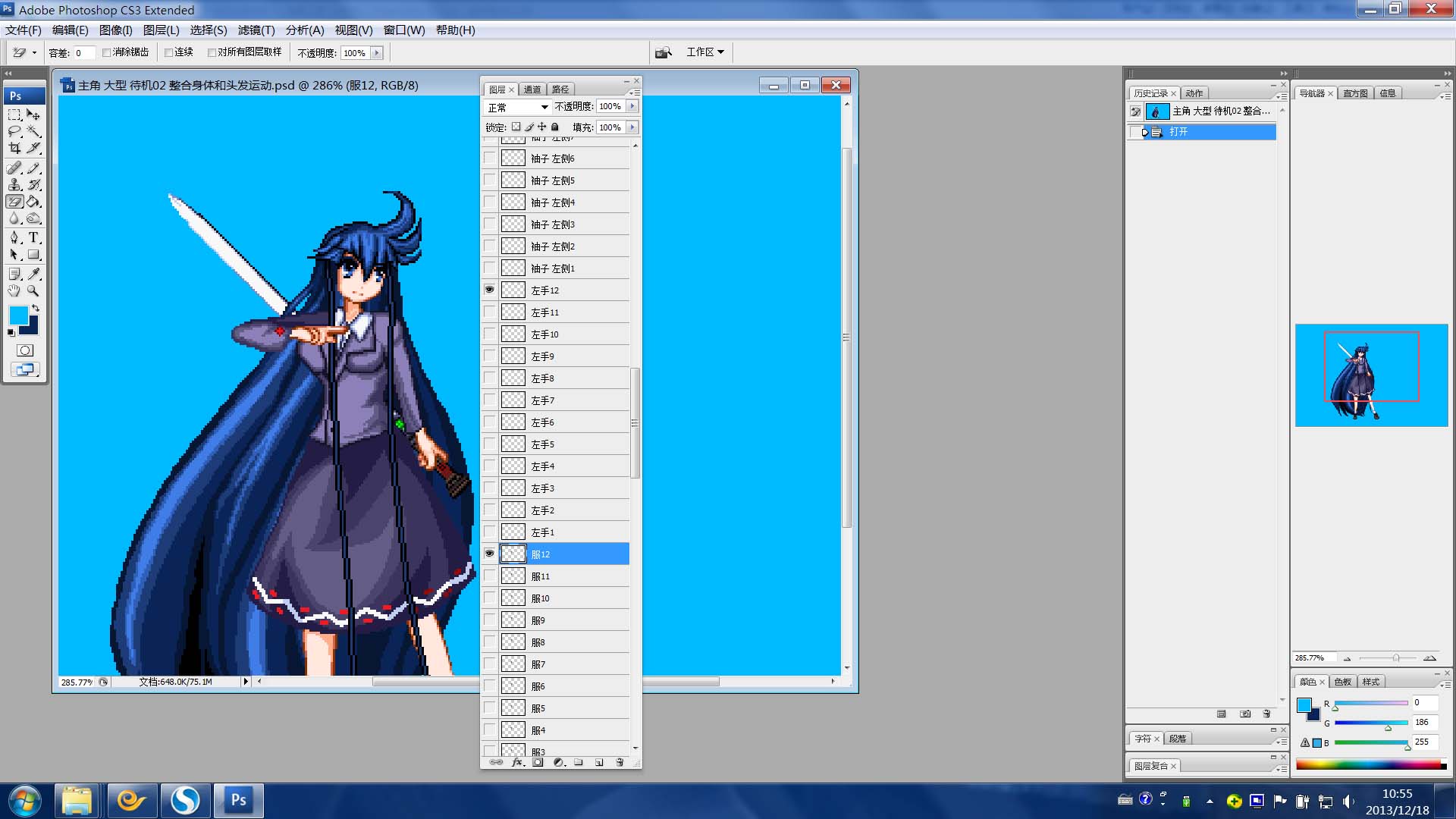Pick the Lasso tool
Screen dimensions: 1456x819
14,131
